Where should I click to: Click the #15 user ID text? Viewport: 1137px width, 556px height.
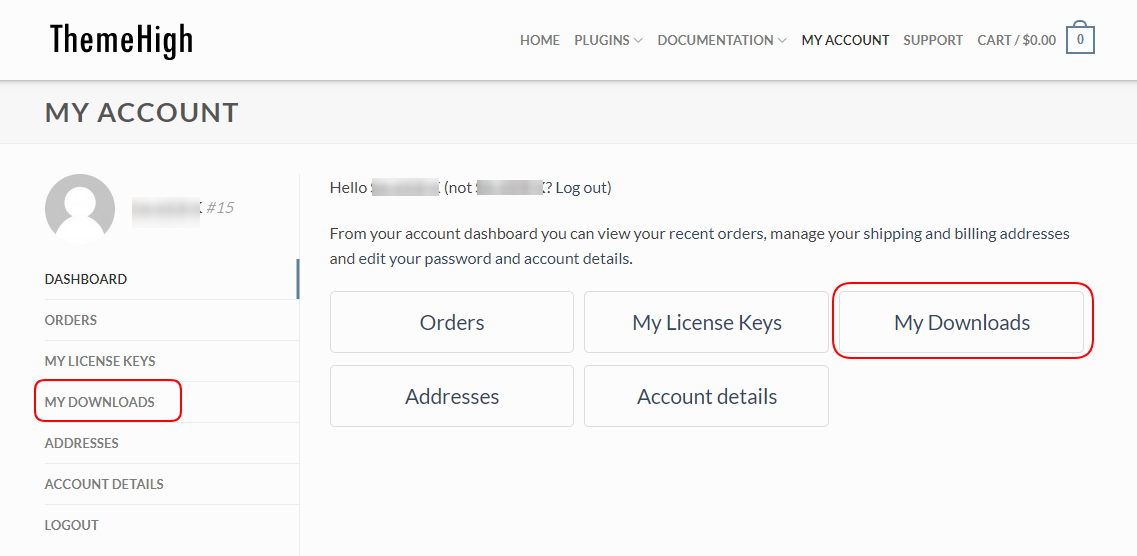[220, 207]
